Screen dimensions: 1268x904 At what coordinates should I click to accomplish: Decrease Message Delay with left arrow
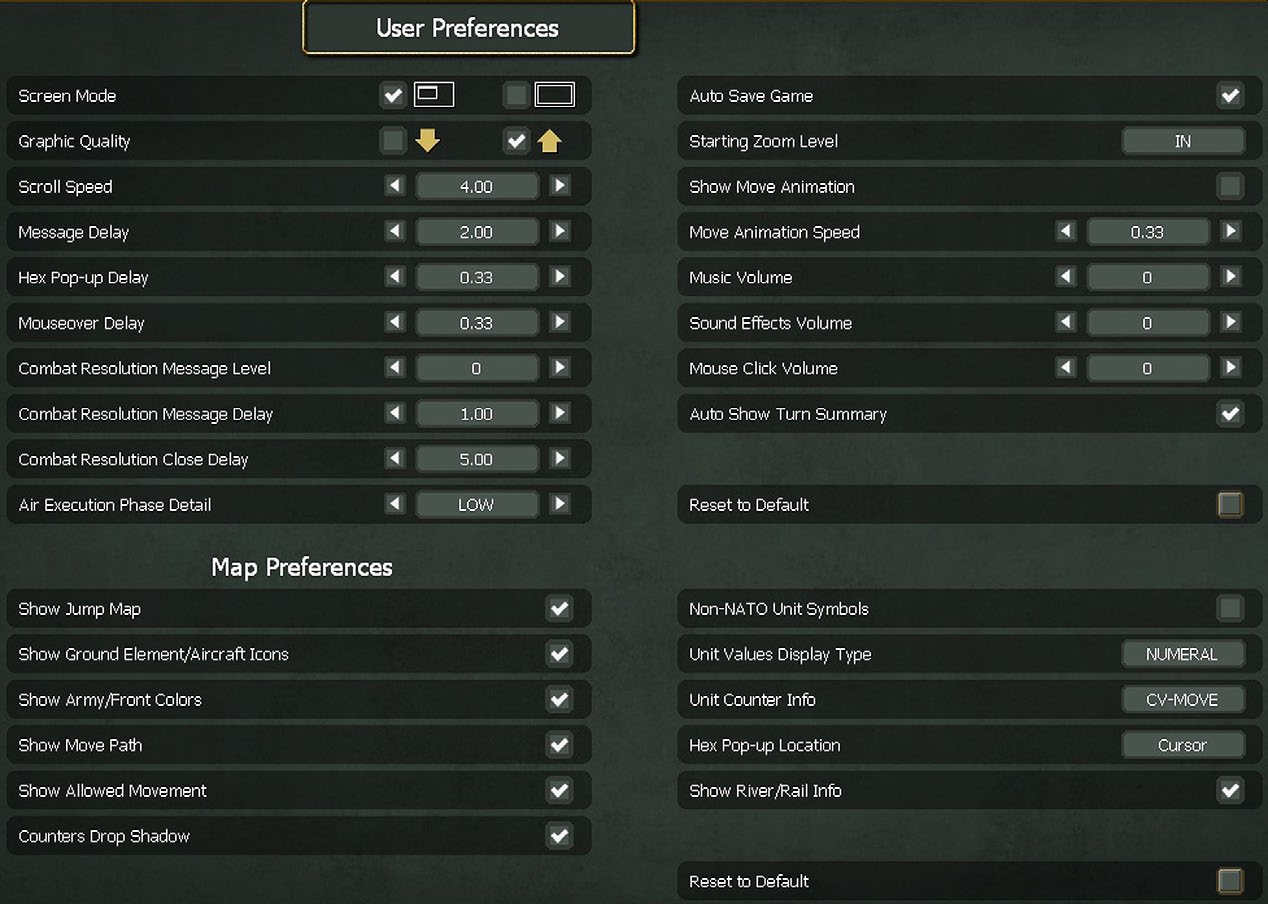[x=395, y=232]
